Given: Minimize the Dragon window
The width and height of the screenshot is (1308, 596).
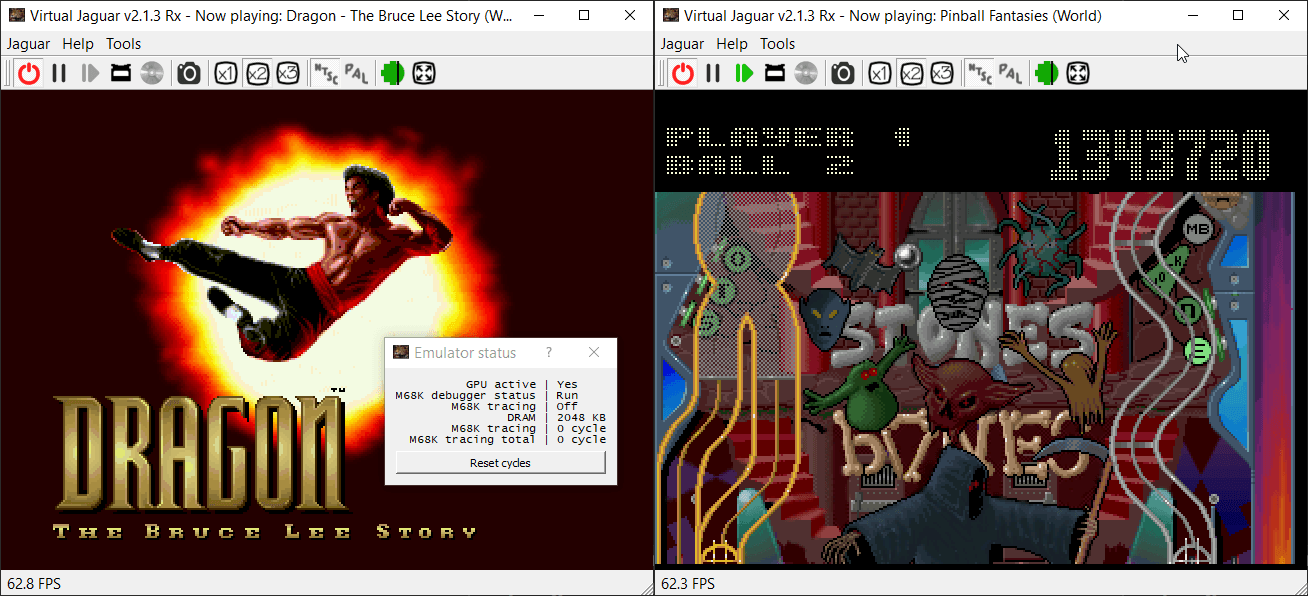Looking at the screenshot, I should [x=538, y=16].
